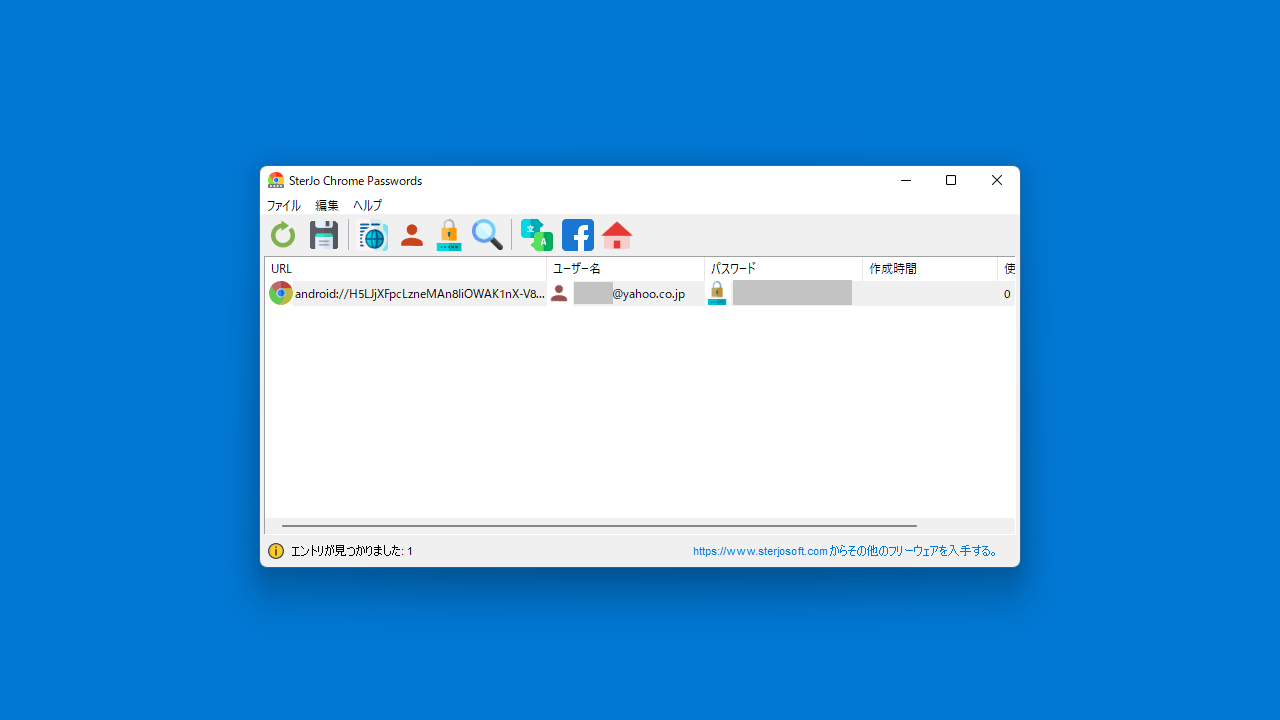Close the SterJo Chrome Passwords window
Viewport: 1280px width, 720px height.
(x=997, y=180)
